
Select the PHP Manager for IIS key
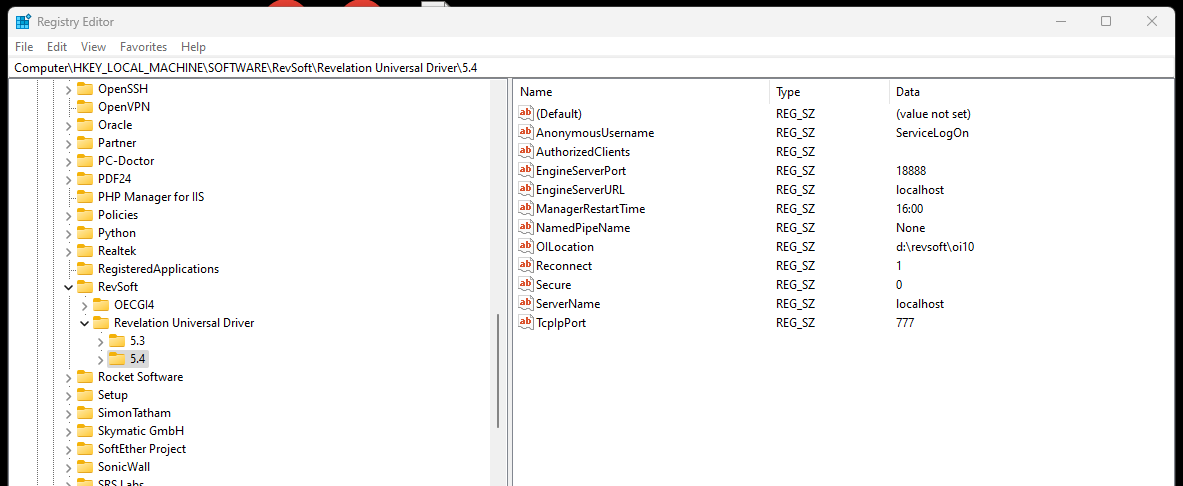[151, 197]
